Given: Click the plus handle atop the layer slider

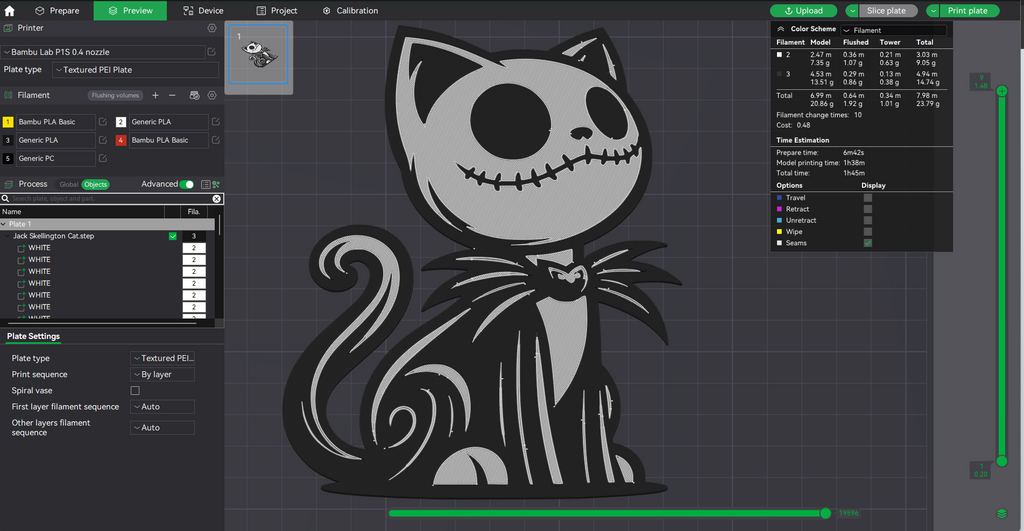Looking at the screenshot, I should tap(1002, 91).
